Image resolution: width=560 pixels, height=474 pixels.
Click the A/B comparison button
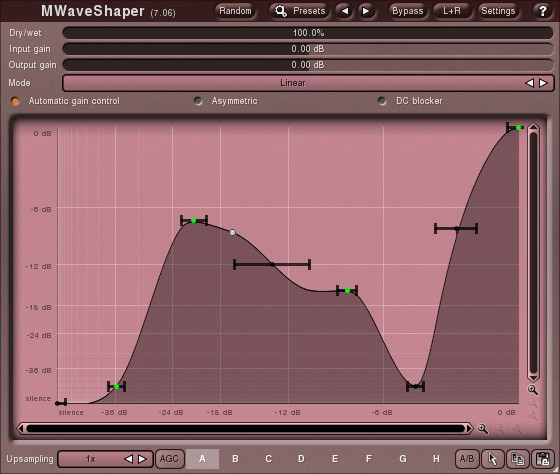[467, 459]
